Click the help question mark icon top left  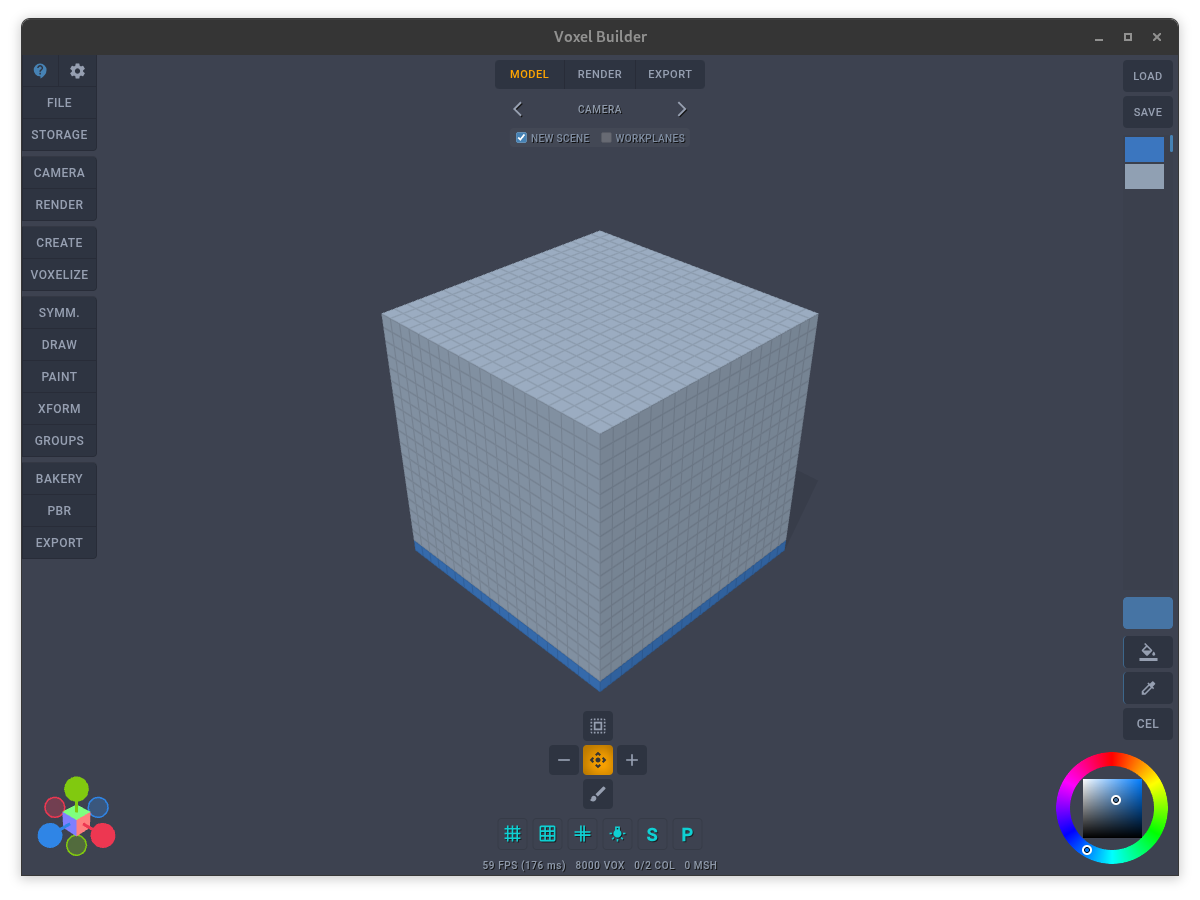(40, 70)
